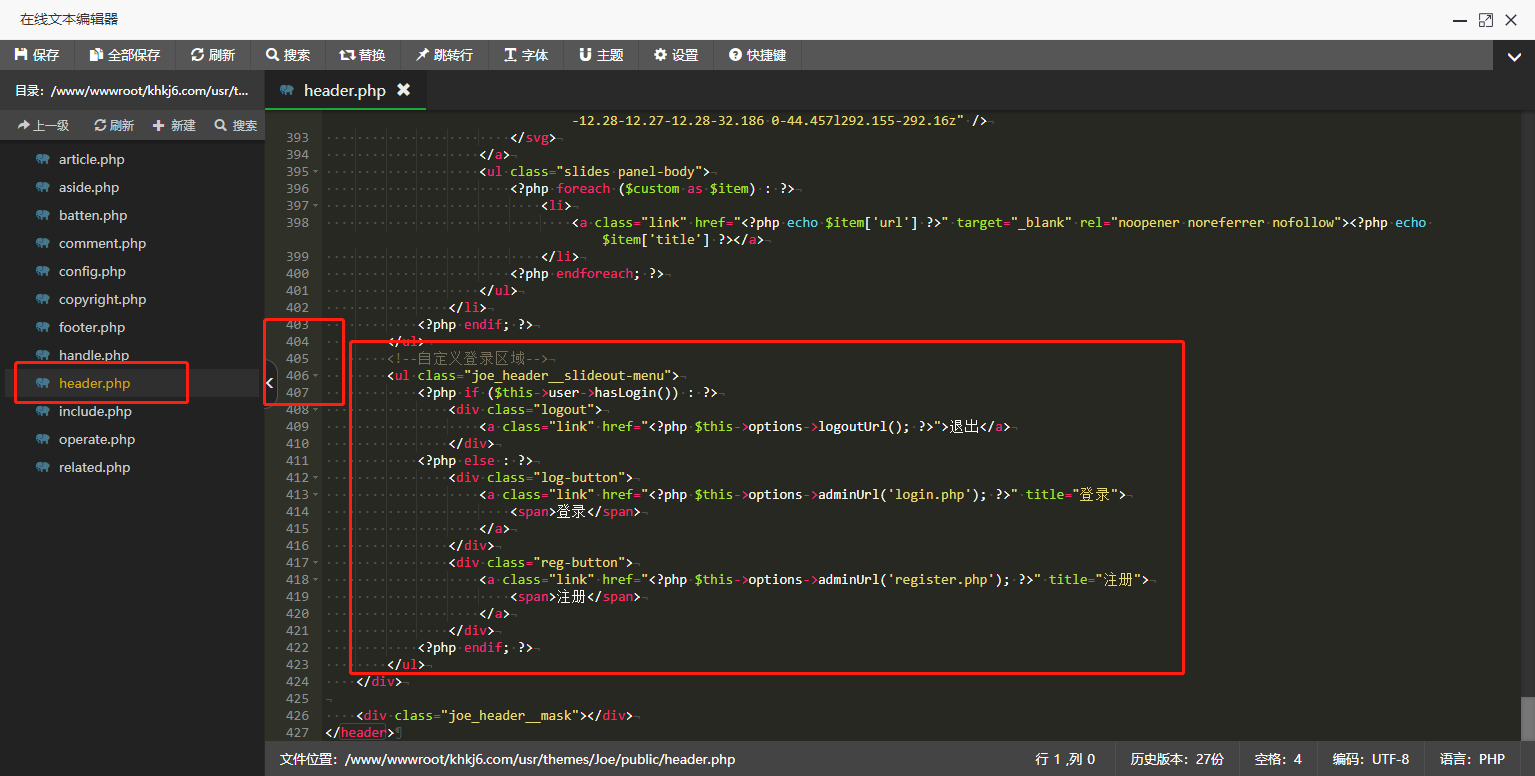Fold code at line 397
This screenshot has height=776, width=1535.
316,206
